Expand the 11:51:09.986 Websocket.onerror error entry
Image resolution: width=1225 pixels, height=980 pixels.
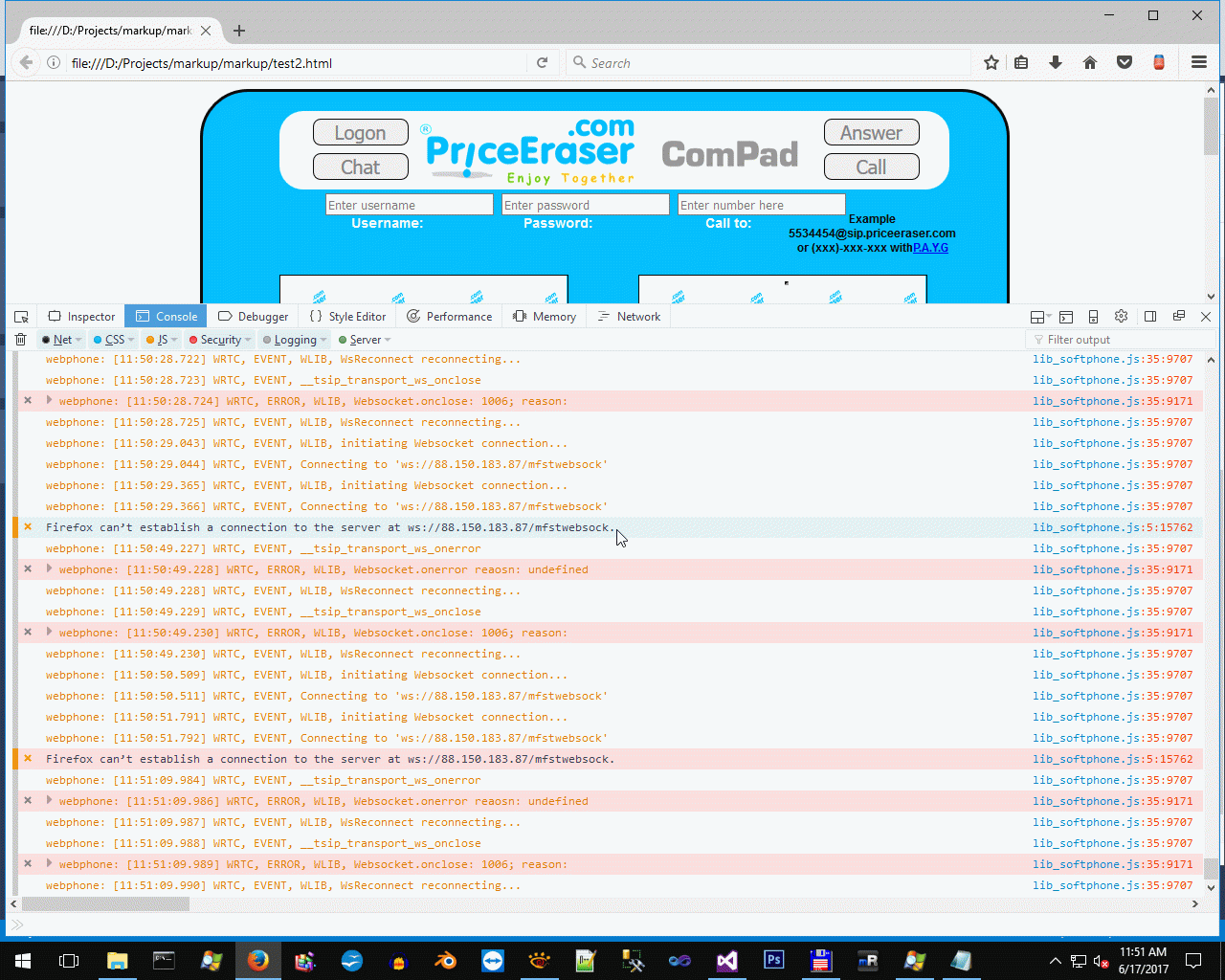tap(50, 800)
